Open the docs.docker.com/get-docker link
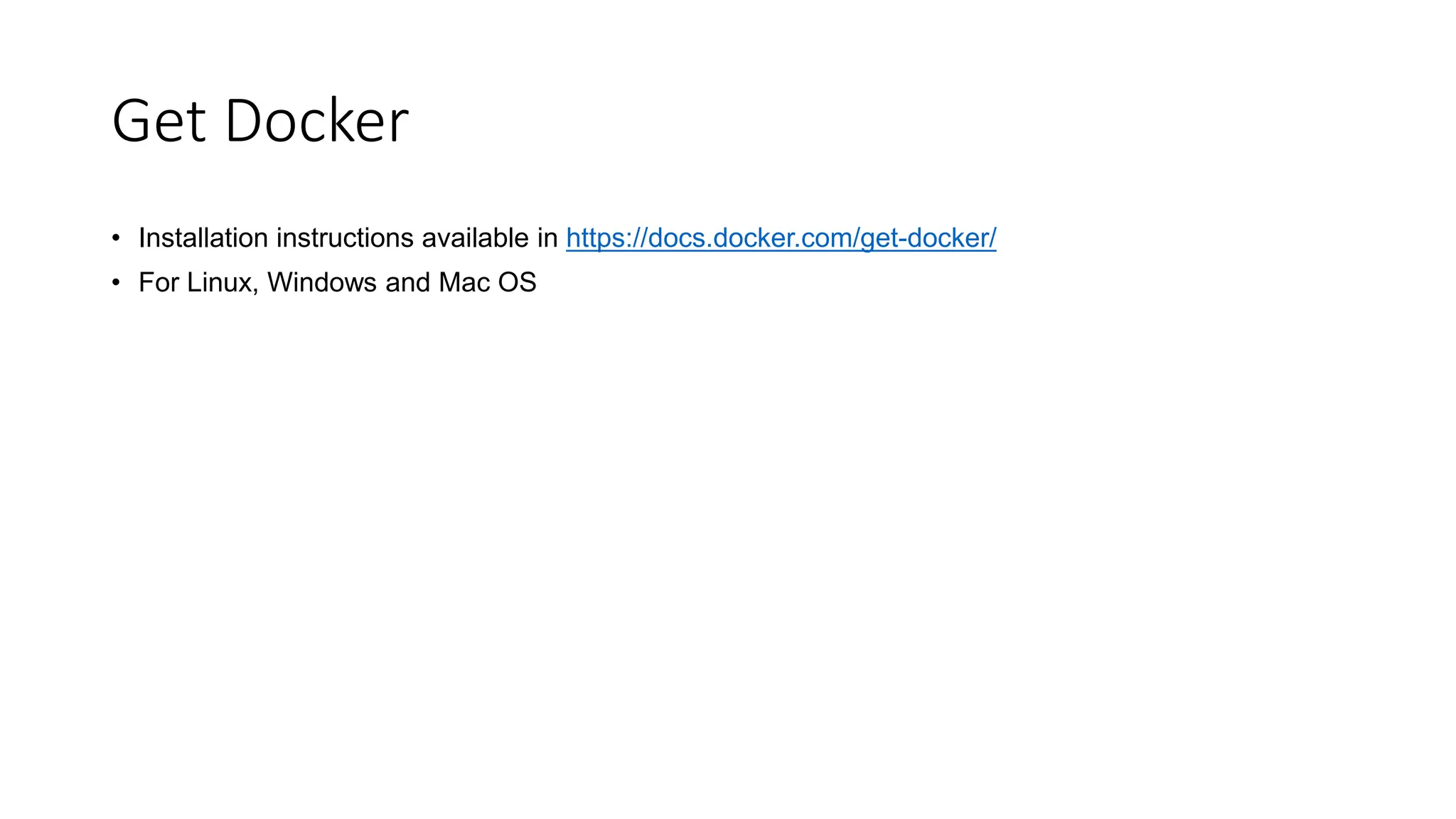The image size is (1456, 819). pos(781,238)
